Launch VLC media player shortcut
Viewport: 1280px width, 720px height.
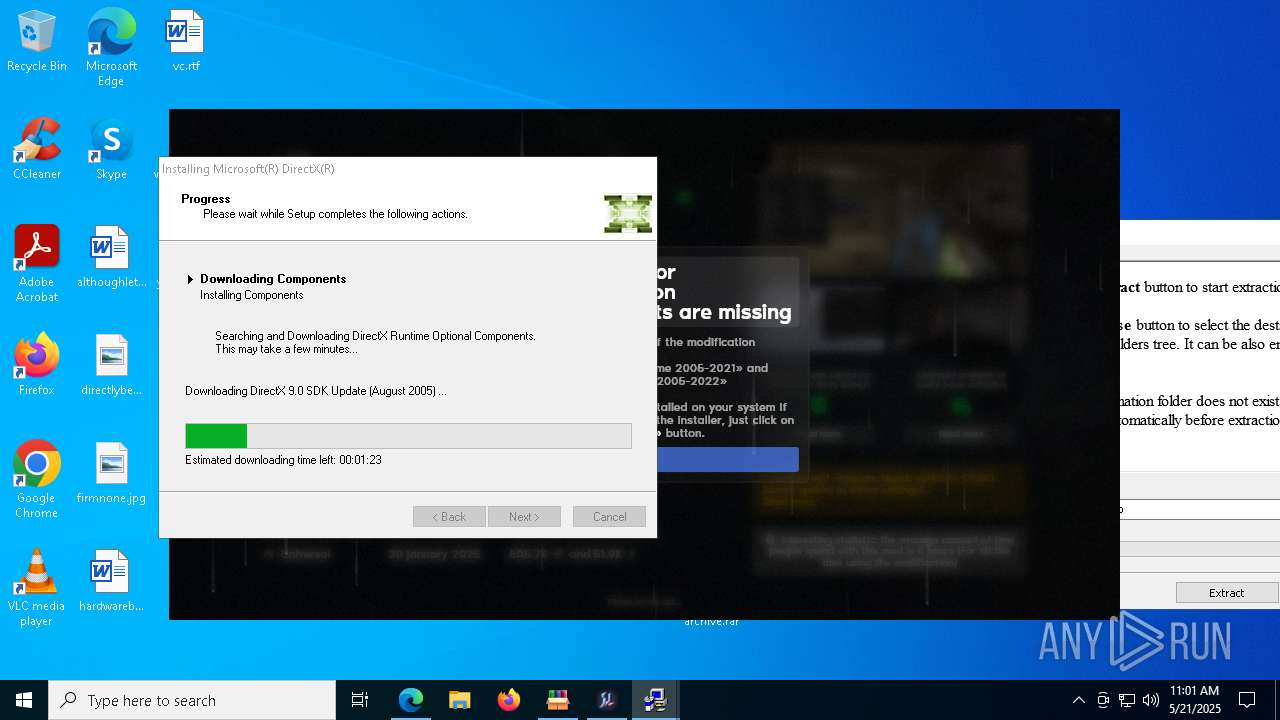[37, 588]
